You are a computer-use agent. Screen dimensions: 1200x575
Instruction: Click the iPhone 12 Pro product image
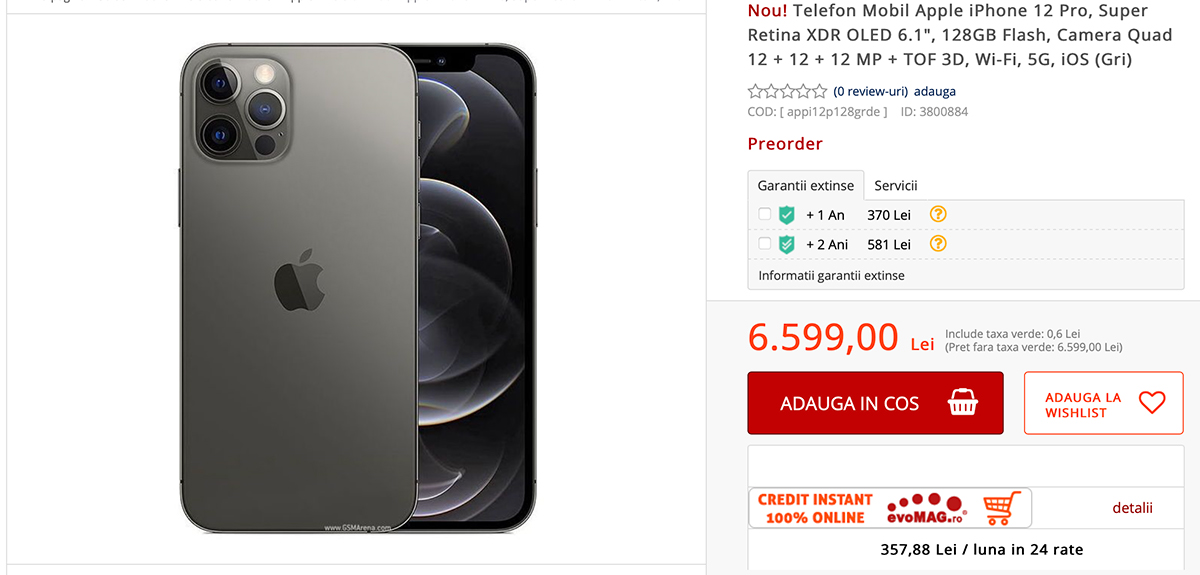[357, 288]
